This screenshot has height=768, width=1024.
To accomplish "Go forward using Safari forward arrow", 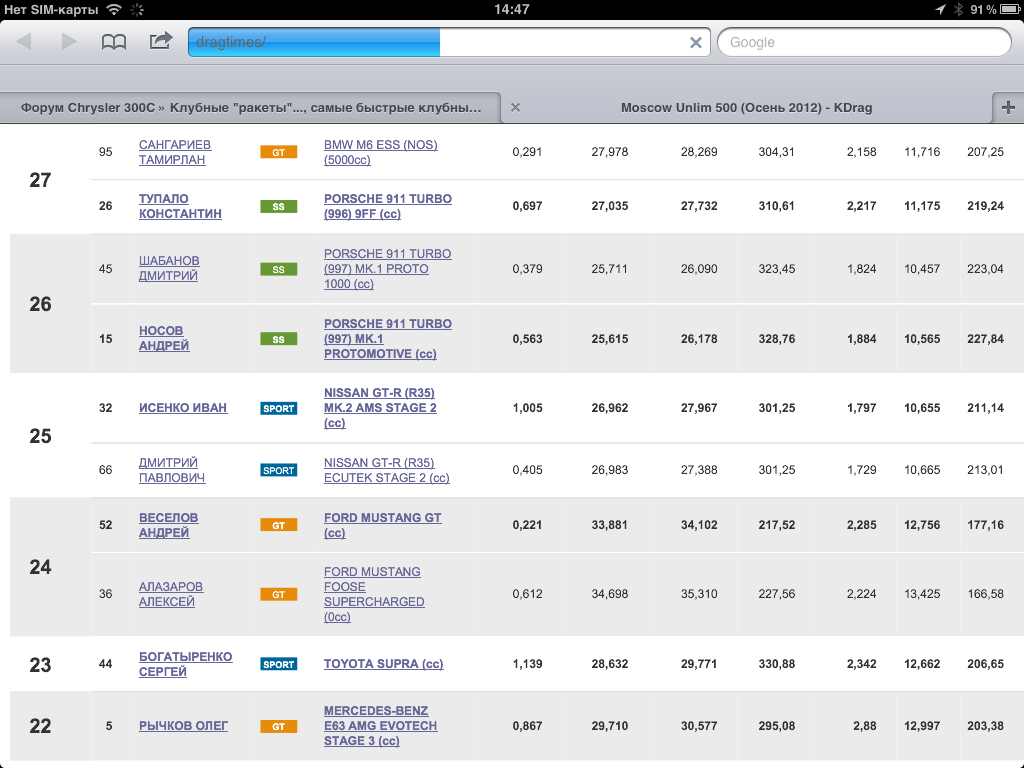I will 69,42.
